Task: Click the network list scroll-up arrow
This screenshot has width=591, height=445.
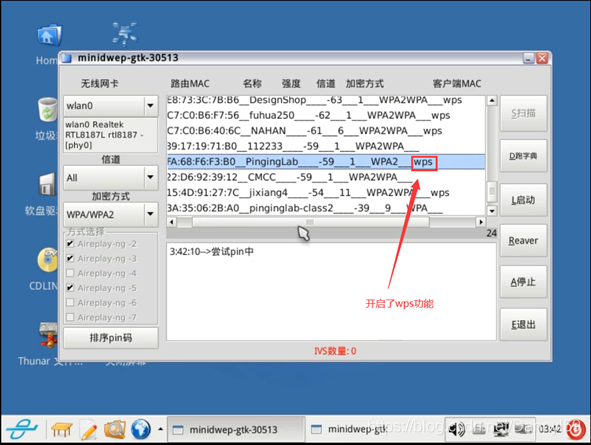Action: point(491,101)
